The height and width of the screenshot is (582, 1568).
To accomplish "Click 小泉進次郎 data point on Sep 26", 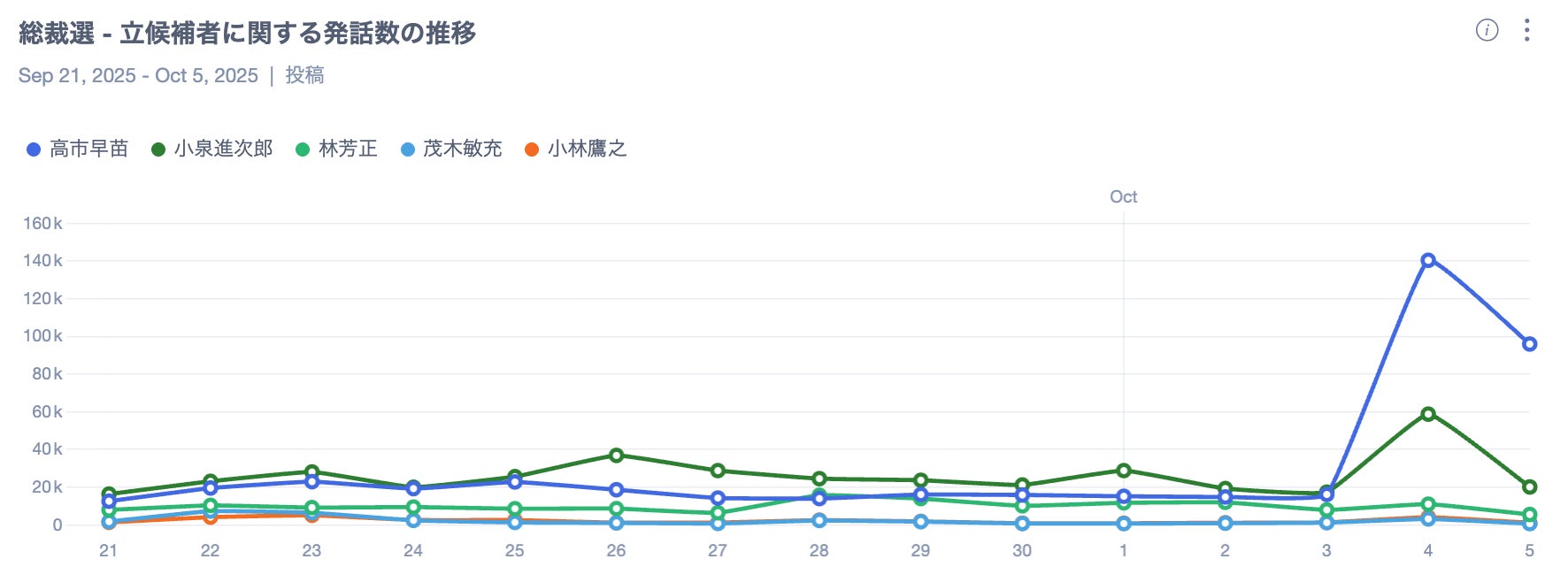I will tap(616, 456).
